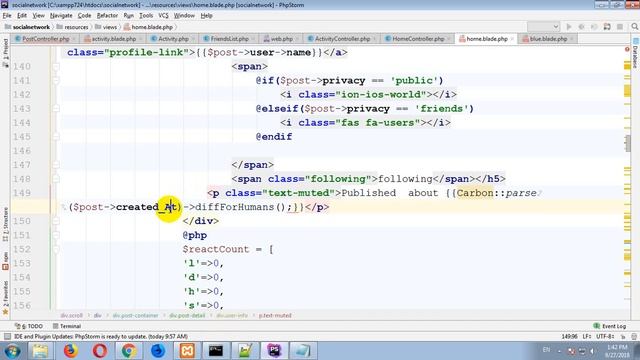Switch to activity.blade.php tab
Viewport: 640px width, 360px height.
pyautogui.click(x=113, y=39)
